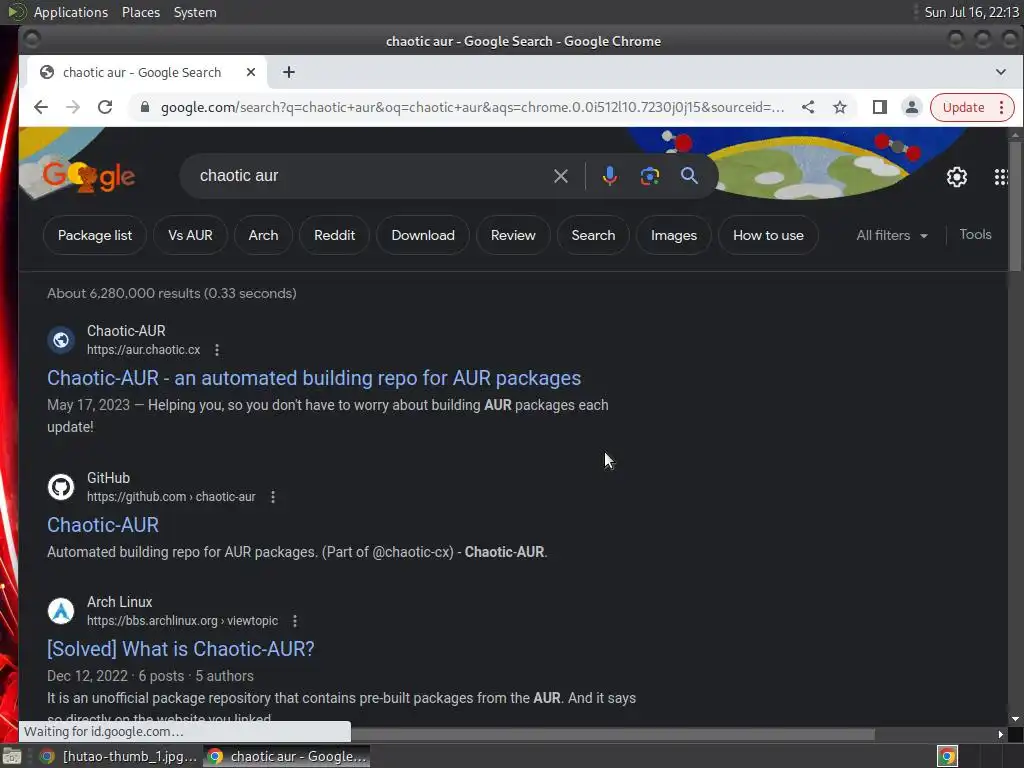This screenshot has width=1024, height=768.
Task: Select the Review filter chip
Action: click(x=513, y=235)
